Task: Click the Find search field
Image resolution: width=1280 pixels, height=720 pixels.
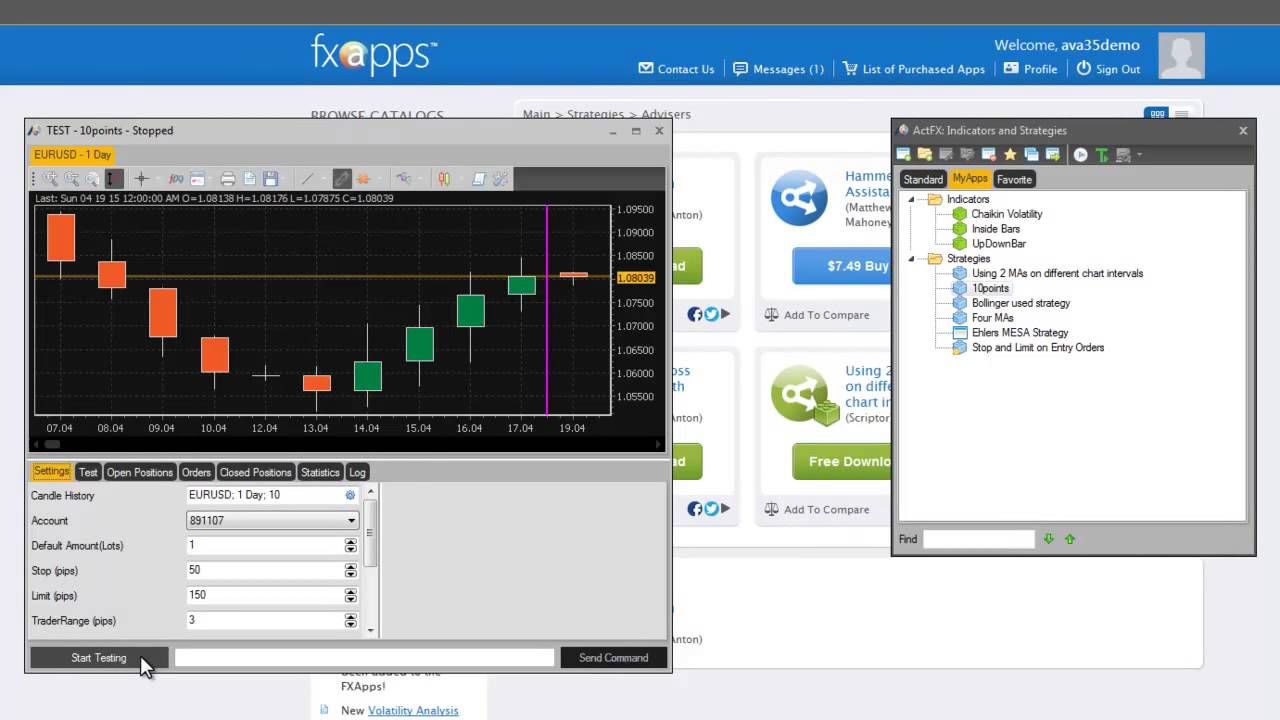Action: coord(978,539)
